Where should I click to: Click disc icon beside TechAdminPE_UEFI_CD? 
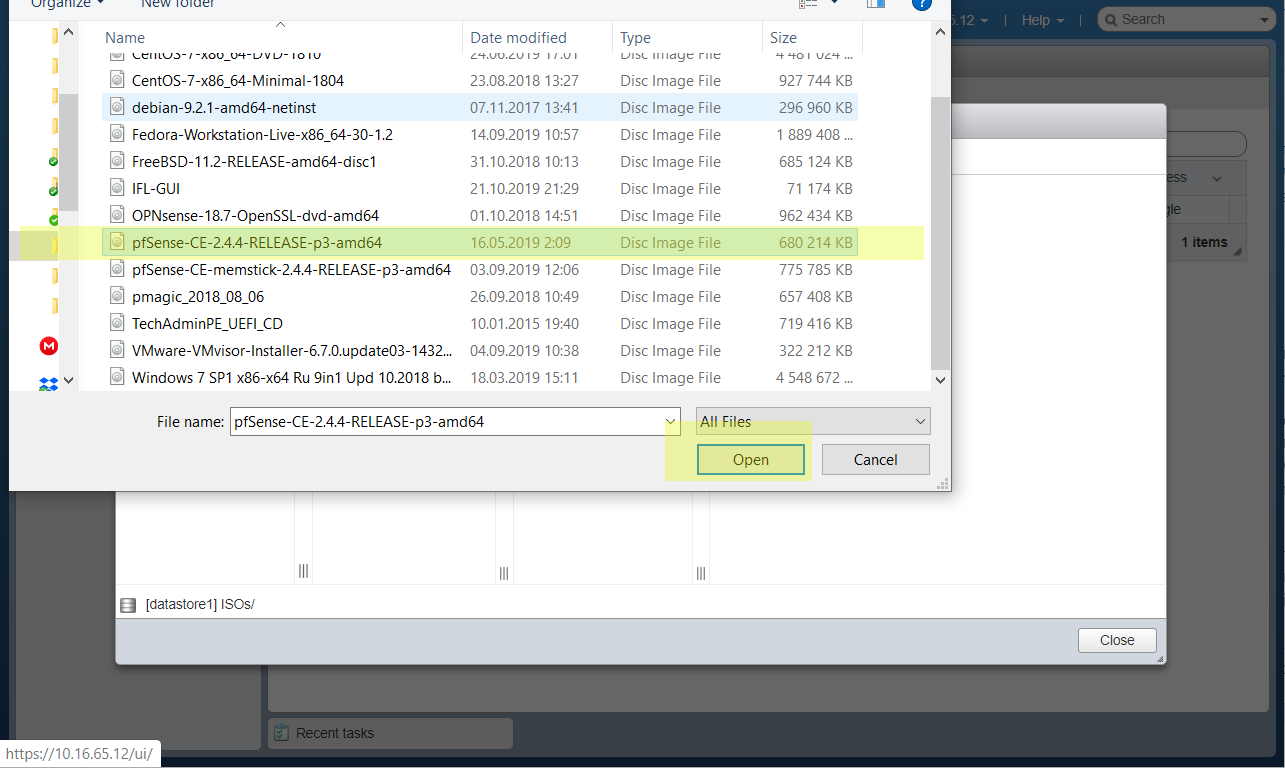point(117,323)
